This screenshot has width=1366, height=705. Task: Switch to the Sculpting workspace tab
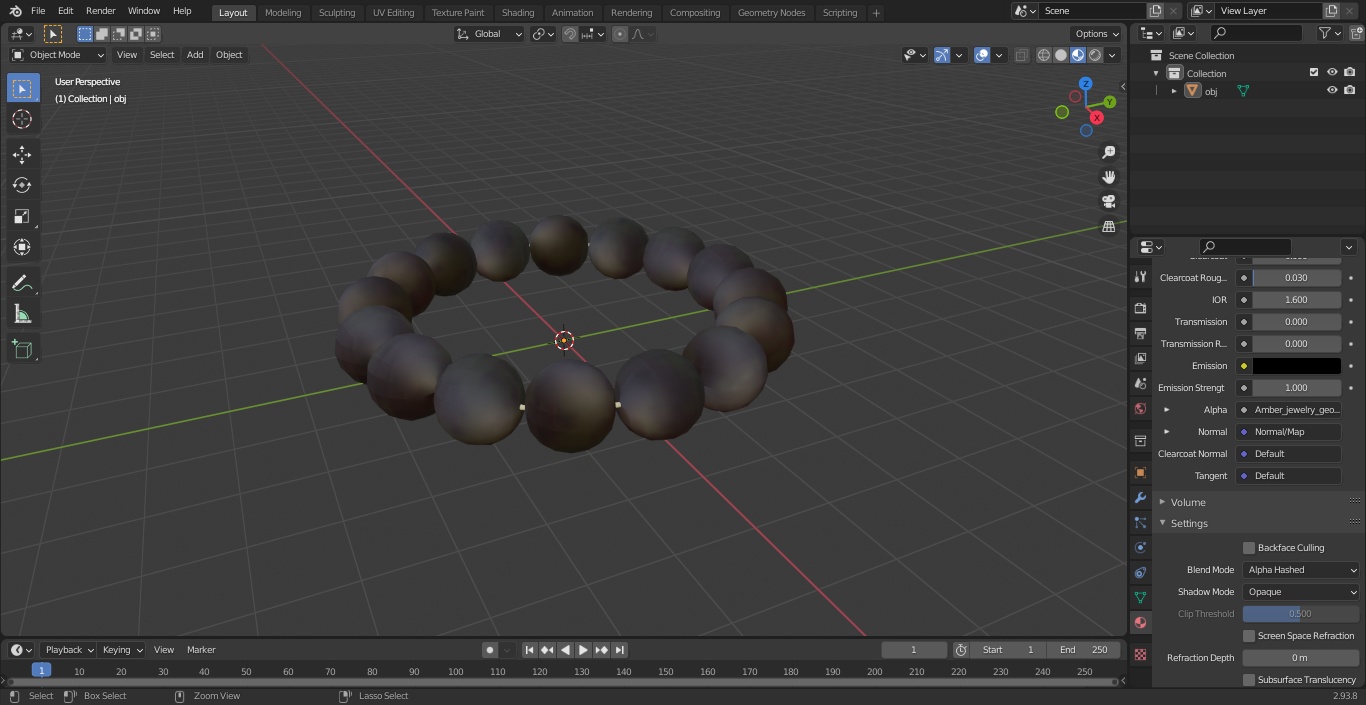337,13
